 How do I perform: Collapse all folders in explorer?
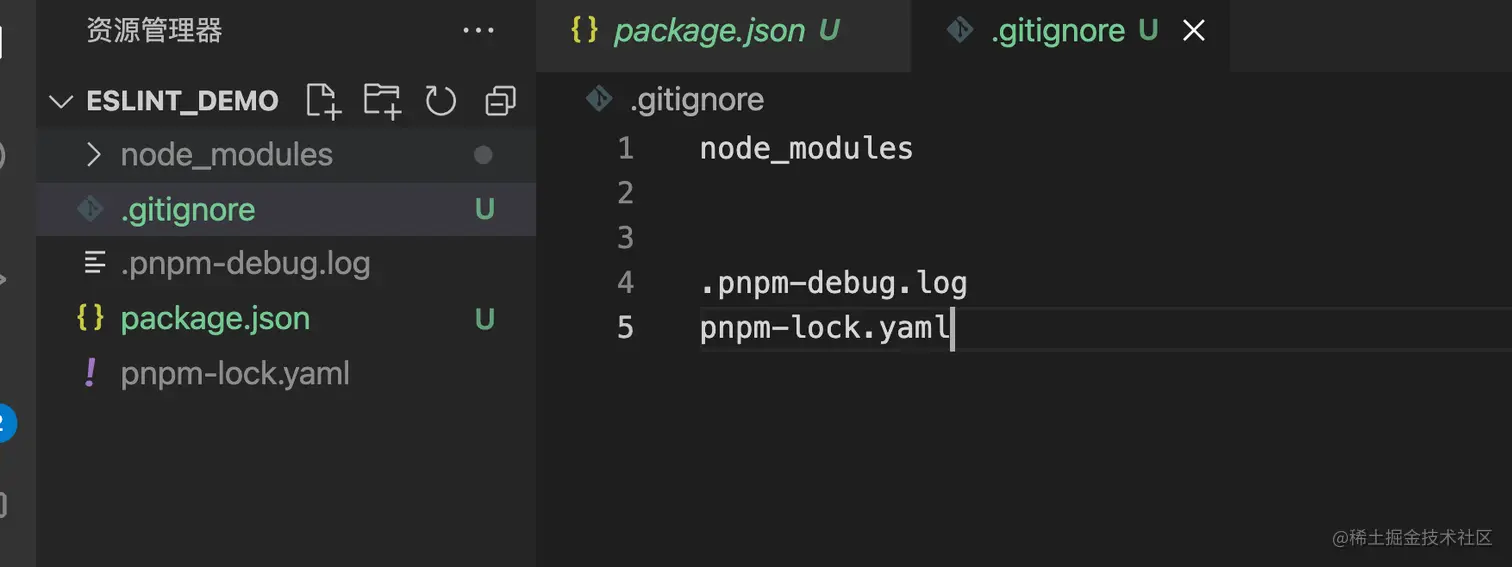click(500, 101)
